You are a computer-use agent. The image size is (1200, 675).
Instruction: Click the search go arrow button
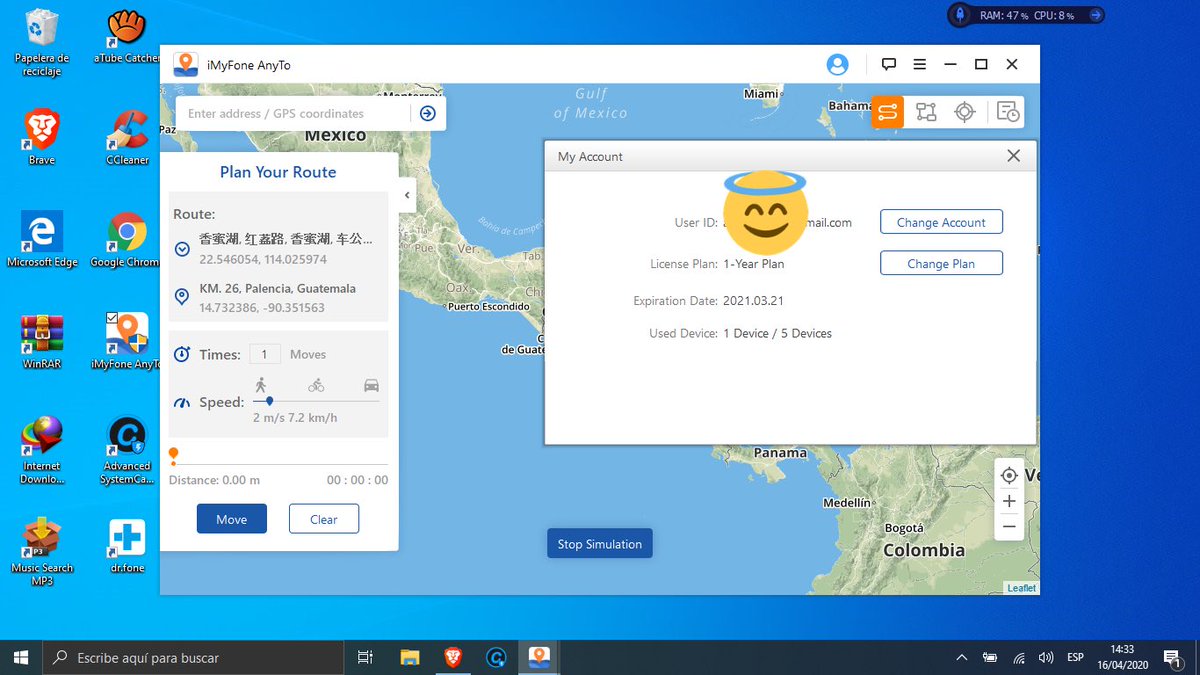pyautogui.click(x=428, y=113)
